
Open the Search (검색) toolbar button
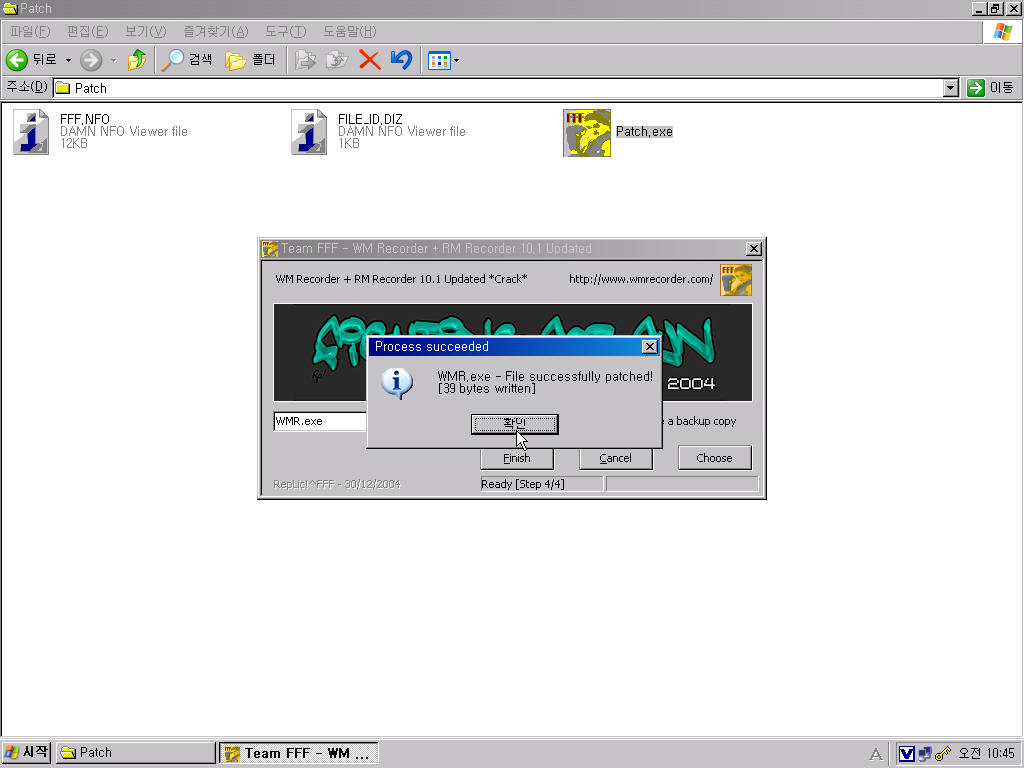187,60
